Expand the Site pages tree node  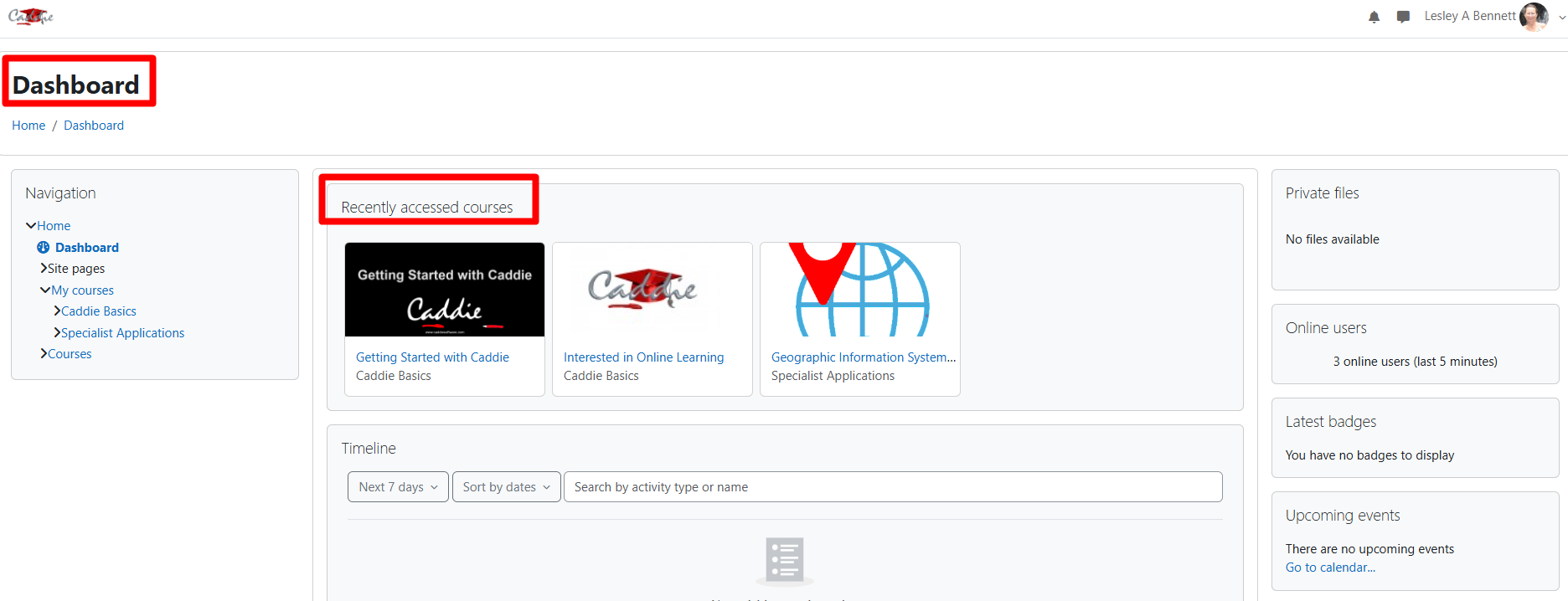(x=44, y=269)
